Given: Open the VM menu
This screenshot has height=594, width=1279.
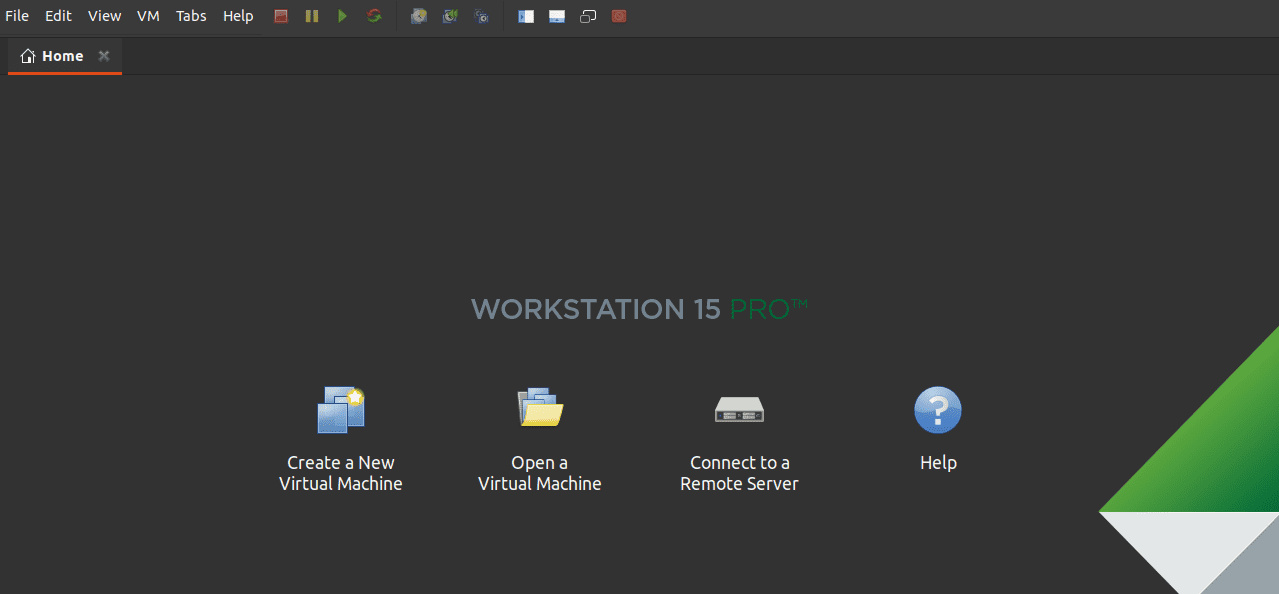Looking at the screenshot, I should 148,16.
